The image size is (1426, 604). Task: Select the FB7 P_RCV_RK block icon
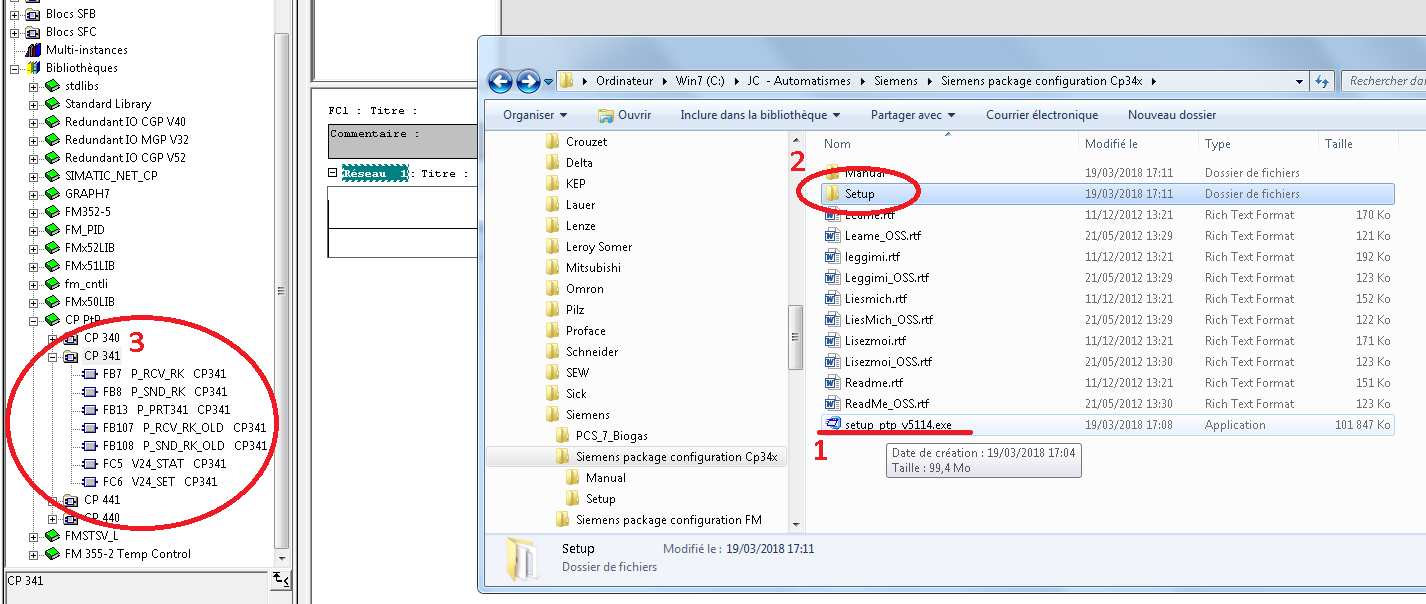point(90,374)
